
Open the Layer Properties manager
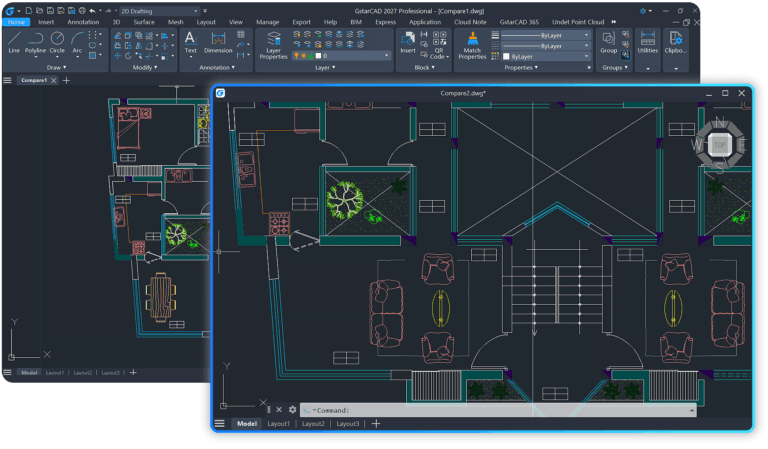pyautogui.click(x=273, y=45)
